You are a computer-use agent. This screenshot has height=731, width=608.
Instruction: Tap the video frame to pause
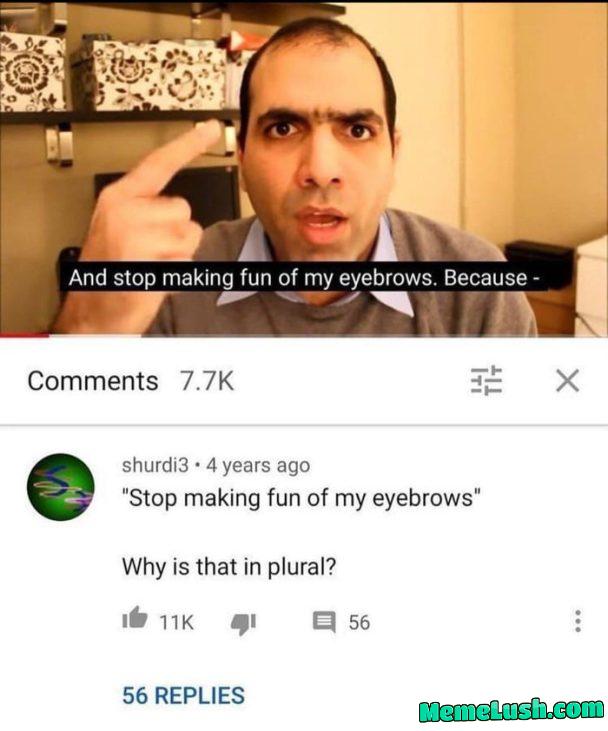(304, 168)
